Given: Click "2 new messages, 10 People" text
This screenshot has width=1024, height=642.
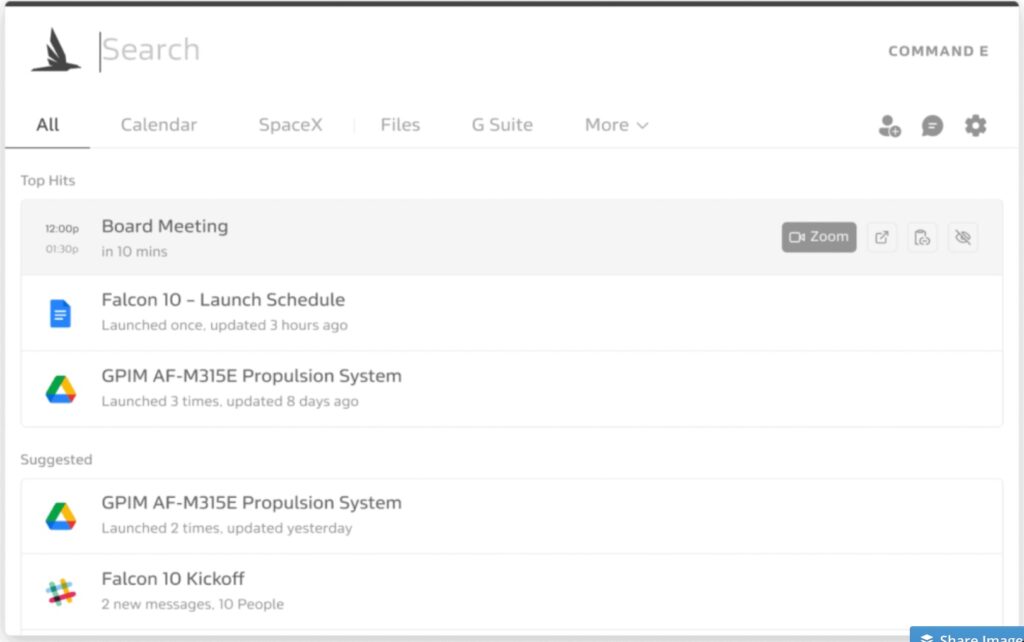Looking at the screenshot, I should (x=193, y=604).
